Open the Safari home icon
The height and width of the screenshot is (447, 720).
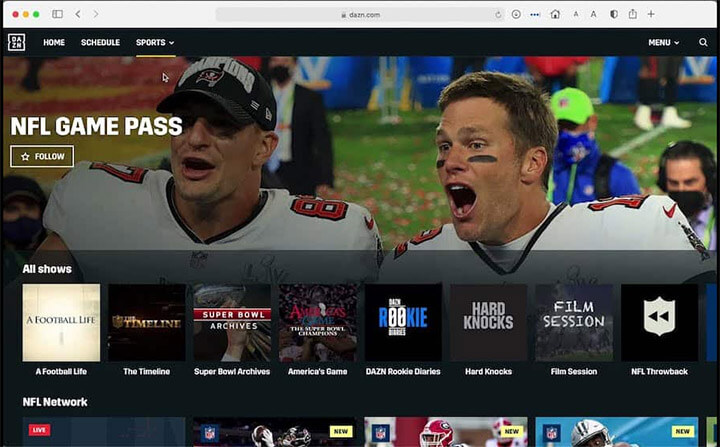click(x=555, y=14)
